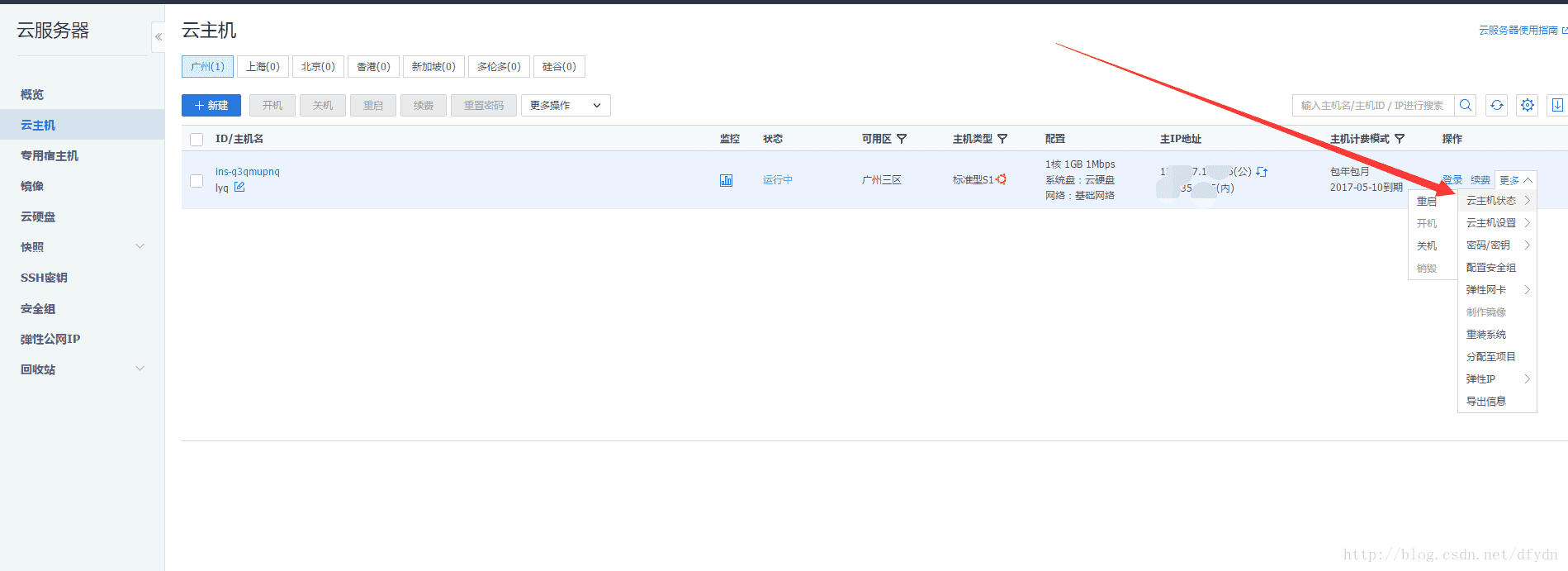1568x571 pixels.
Task: Click the download export icon
Action: click(1557, 105)
